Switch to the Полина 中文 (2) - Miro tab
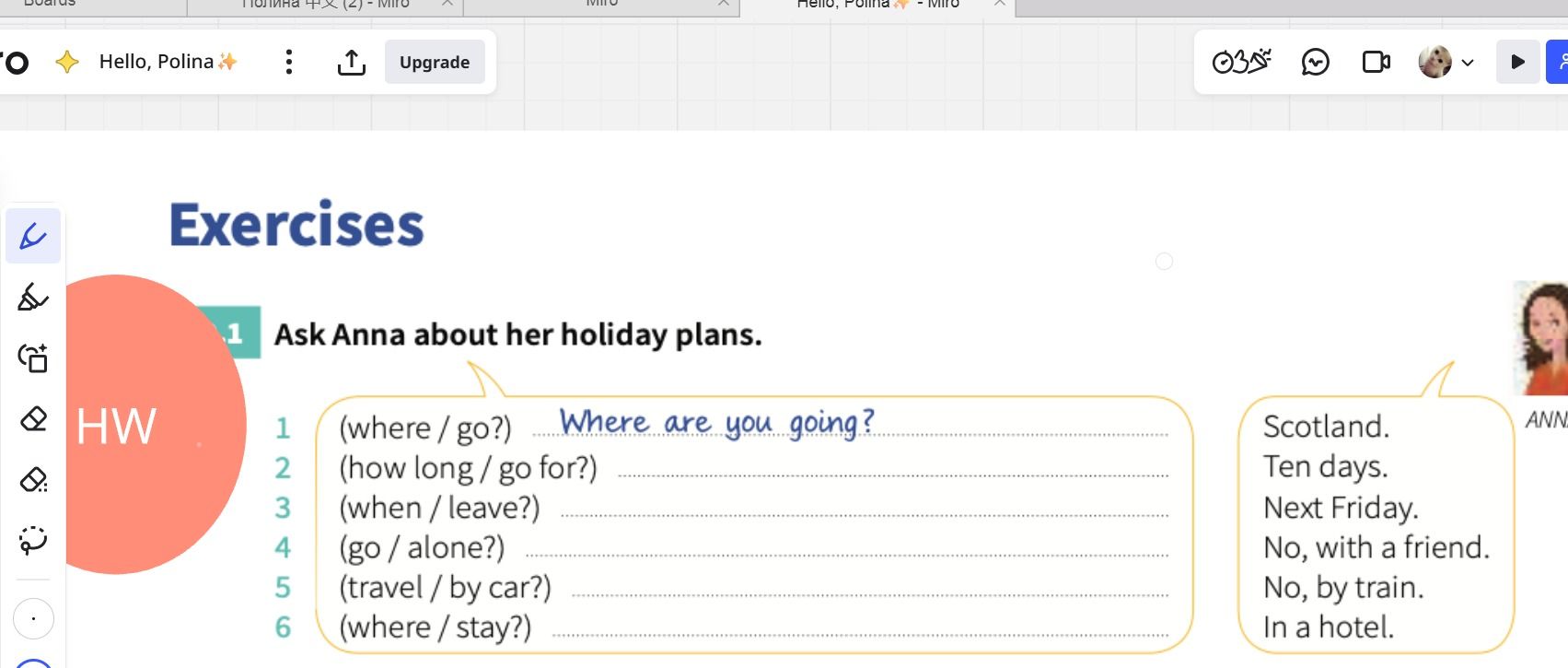The image size is (1568, 668). tap(325, 5)
